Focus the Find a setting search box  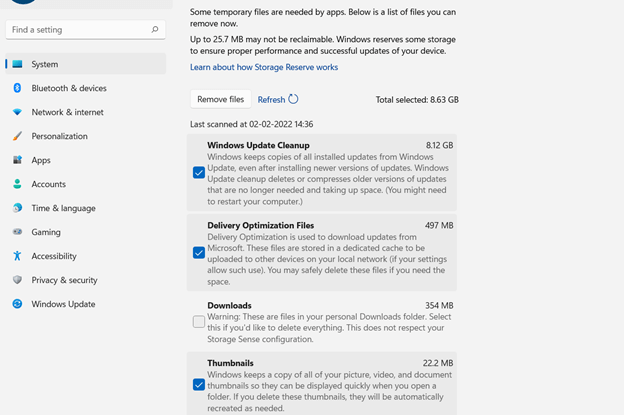pyautogui.click(x=78, y=30)
